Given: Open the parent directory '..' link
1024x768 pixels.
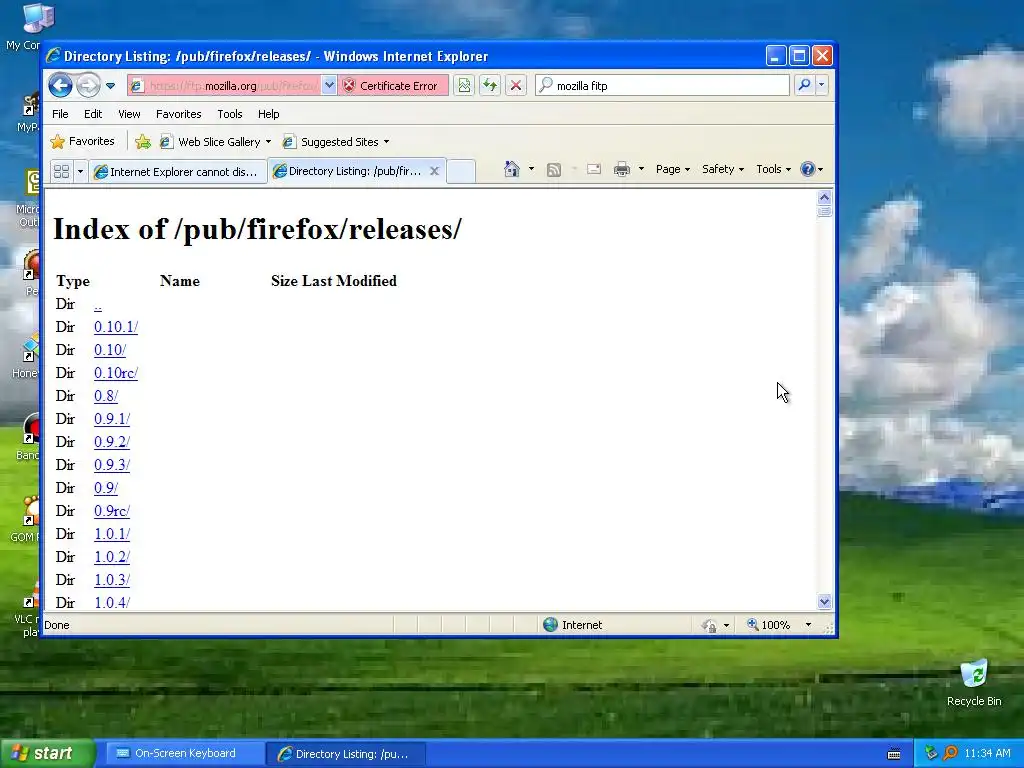Looking at the screenshot, I should (x=98, y=304).
